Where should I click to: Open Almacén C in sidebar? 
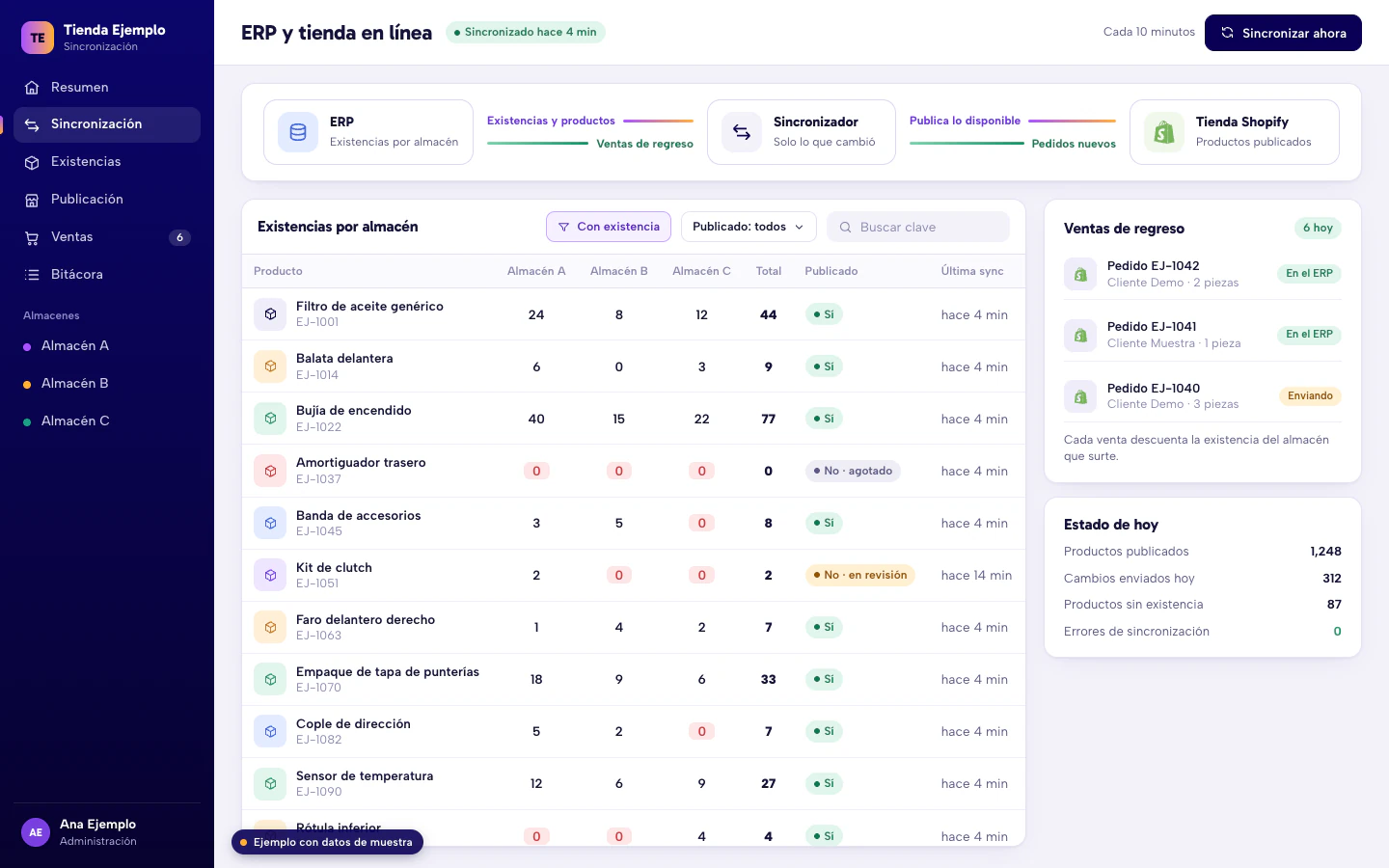(x=107, y=421)
